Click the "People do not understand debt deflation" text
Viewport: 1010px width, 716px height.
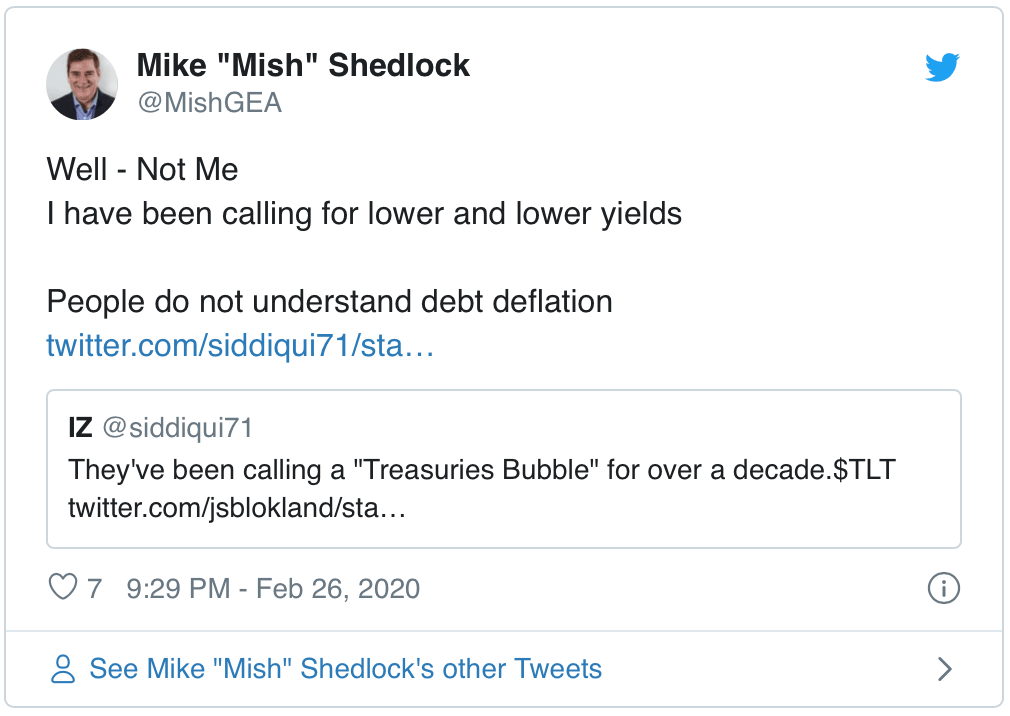[329, 301]
